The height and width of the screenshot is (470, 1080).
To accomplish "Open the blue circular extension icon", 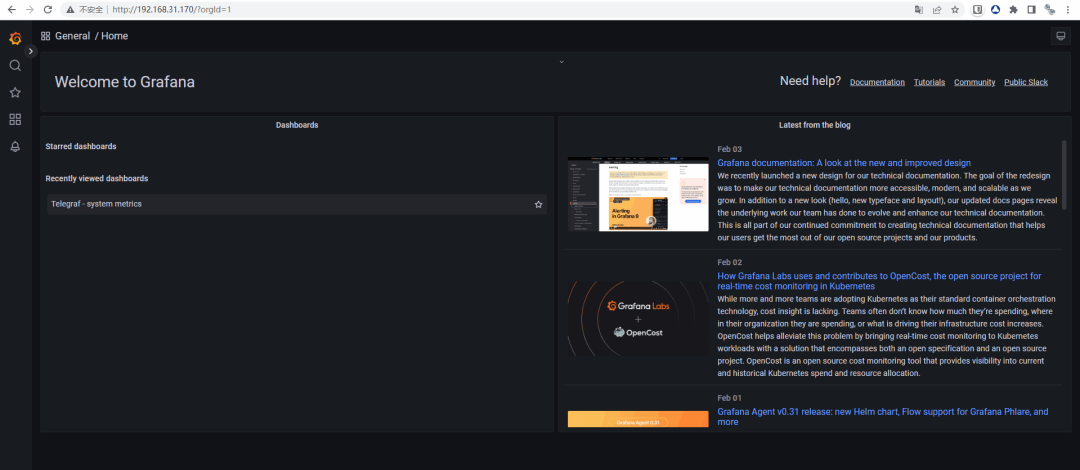I will (995, 10).
